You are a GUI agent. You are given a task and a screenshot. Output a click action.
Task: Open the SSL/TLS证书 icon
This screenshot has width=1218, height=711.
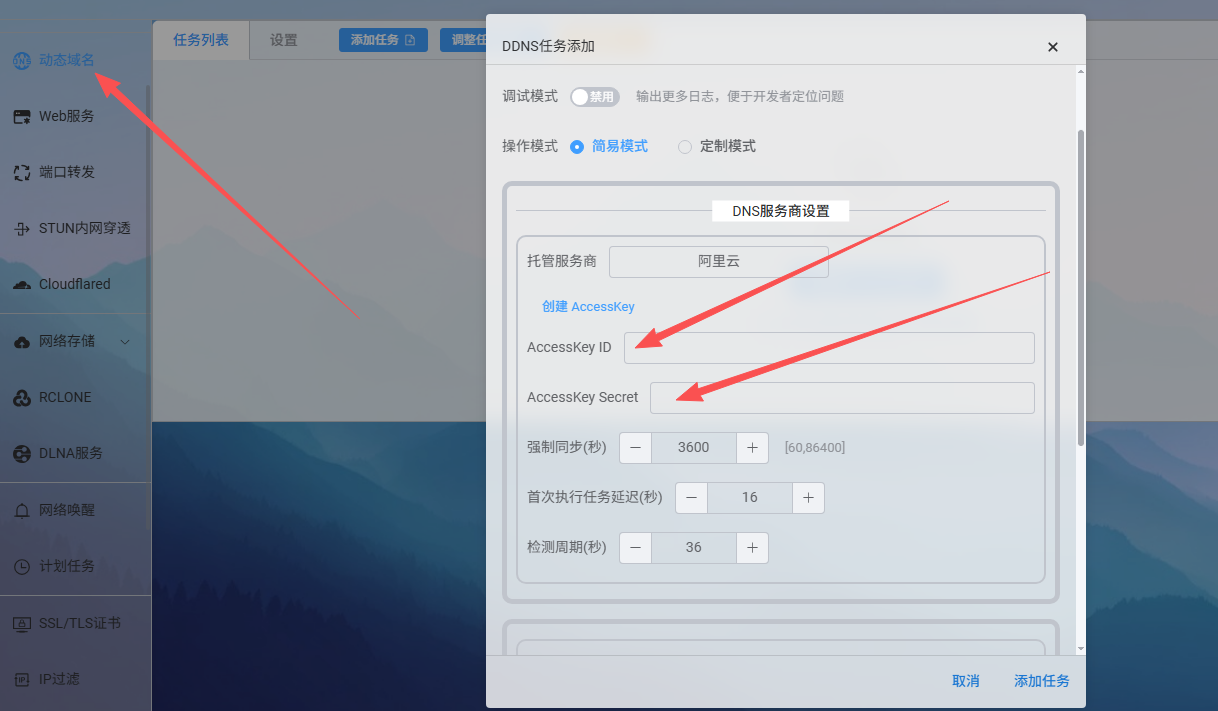[x=21, y=624]
